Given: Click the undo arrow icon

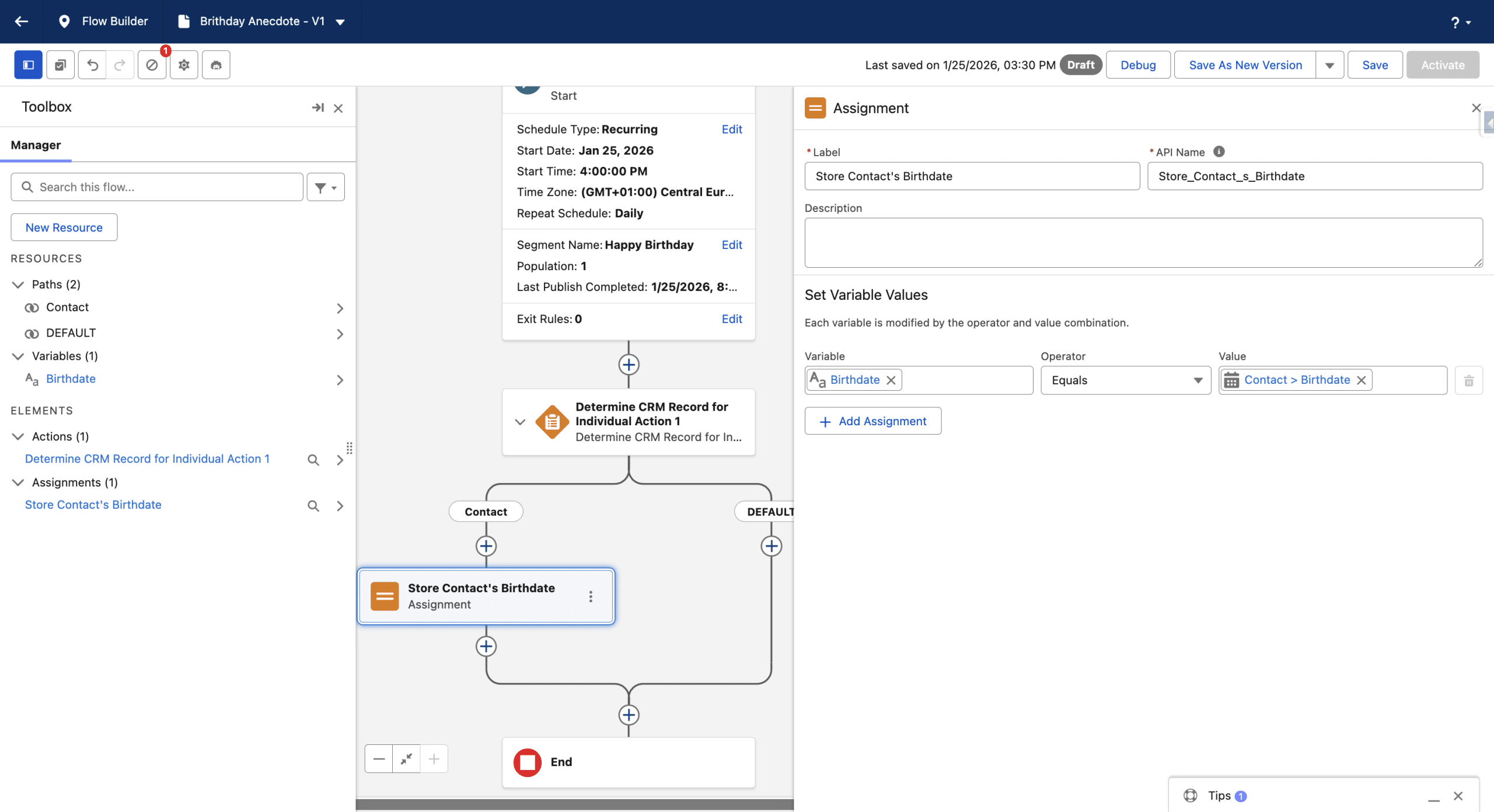Looking at the screenshot, I should pos(92,65).
